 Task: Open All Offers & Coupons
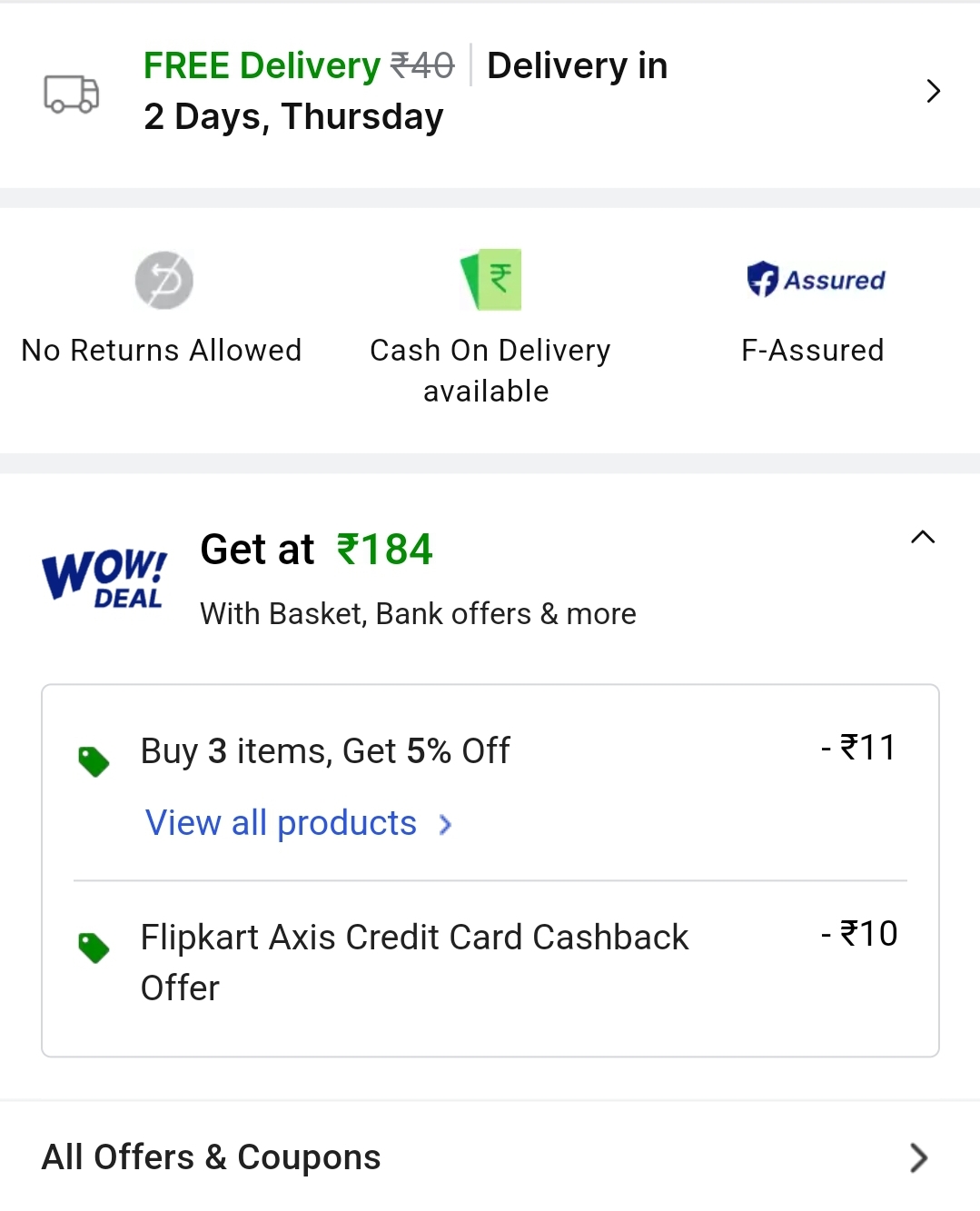coord(212,1157)
